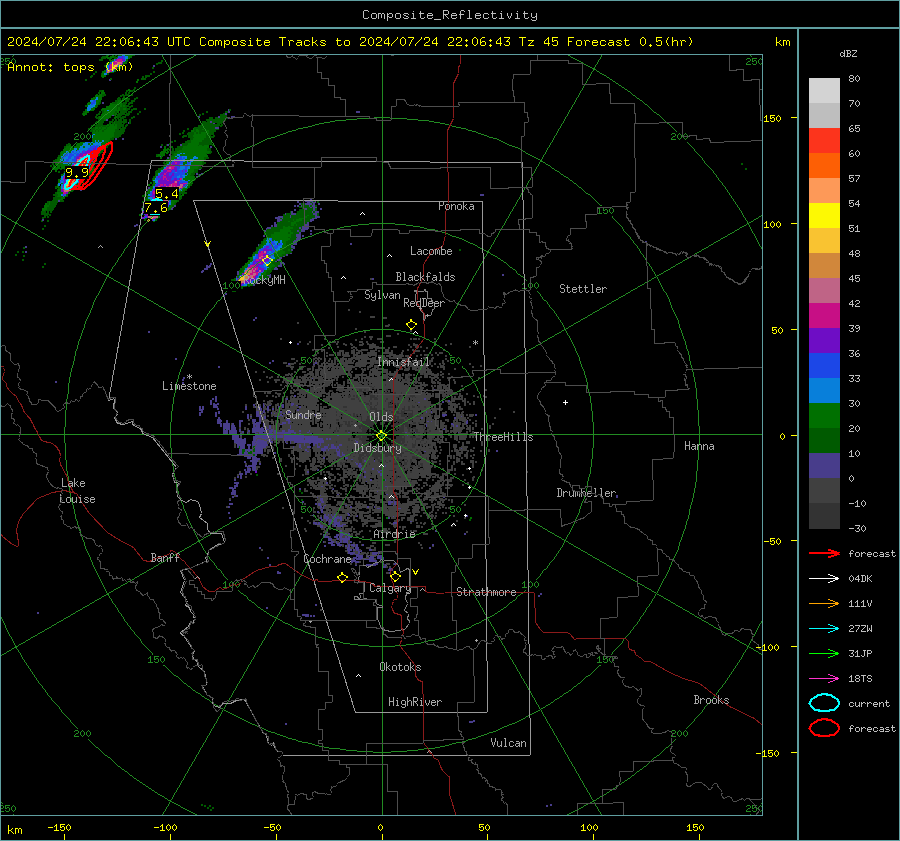Screen dimensions: 900x841
Task: Click the Okotoks town label
Action: point(400,667)
